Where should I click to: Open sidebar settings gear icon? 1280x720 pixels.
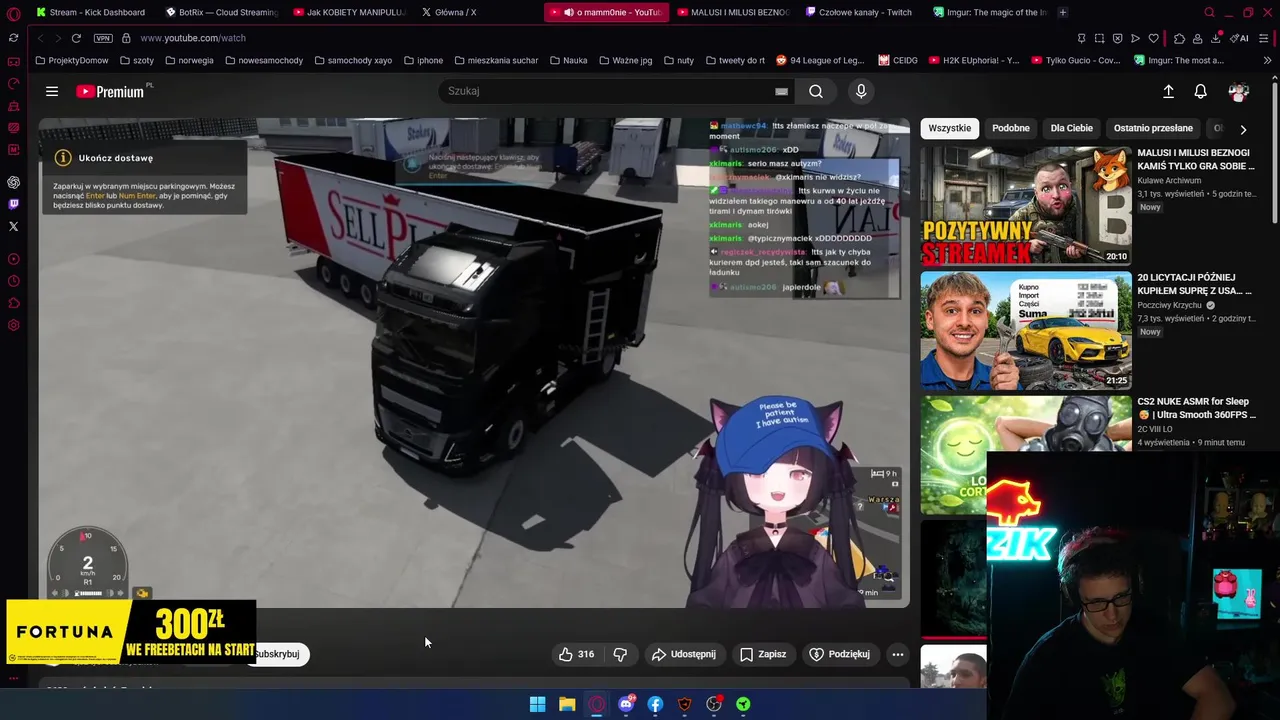(13, 325)
